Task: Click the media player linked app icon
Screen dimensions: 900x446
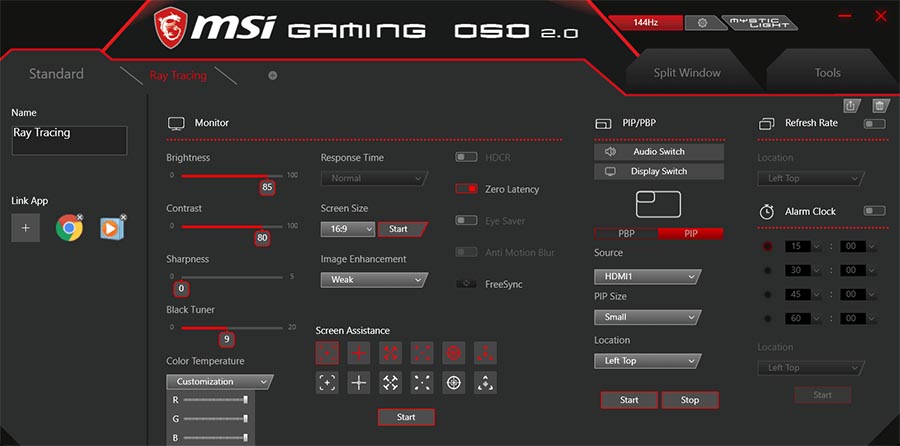Action: [x=112, y=228]
